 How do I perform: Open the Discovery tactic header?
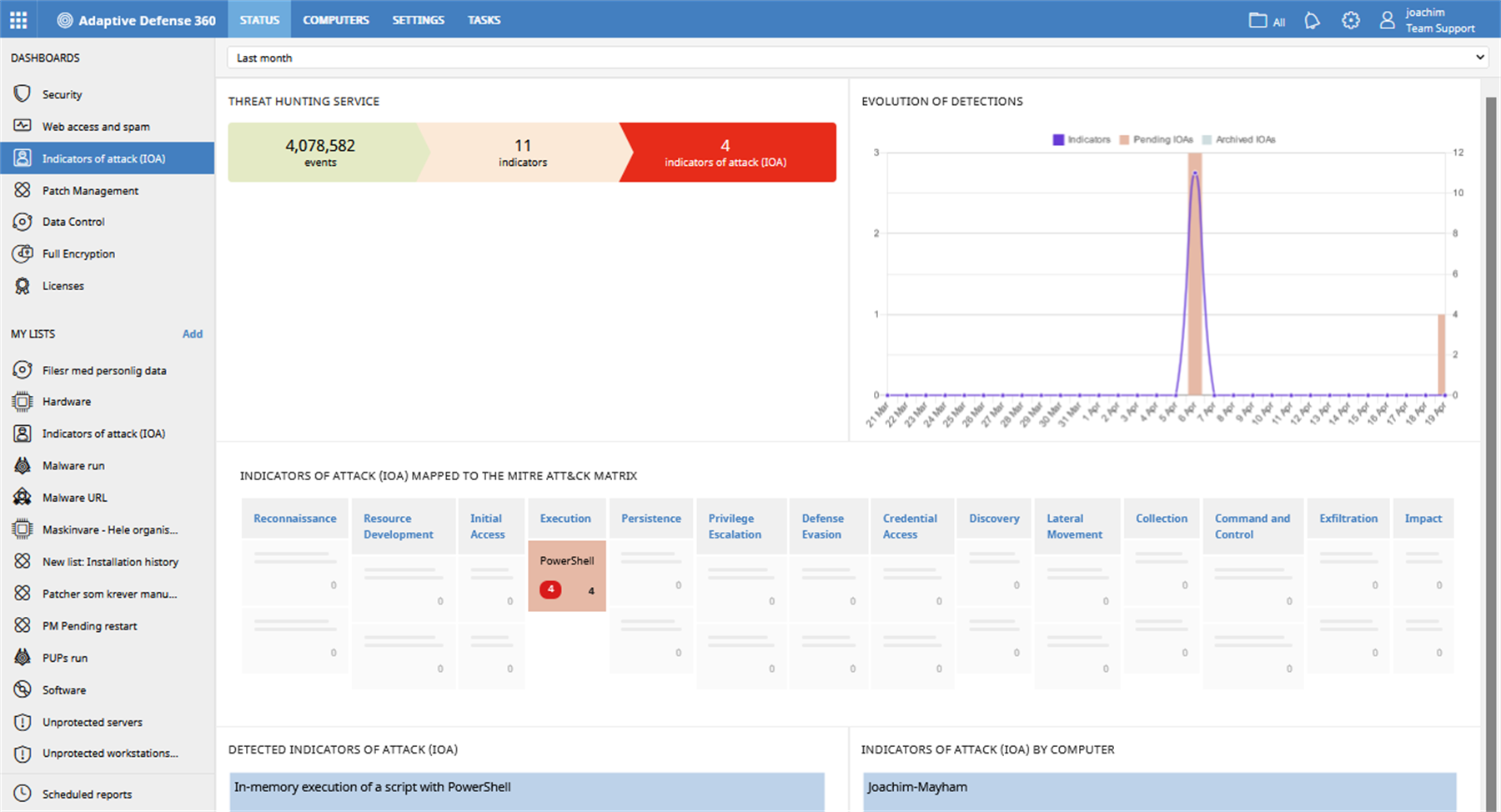click(994, 519)
